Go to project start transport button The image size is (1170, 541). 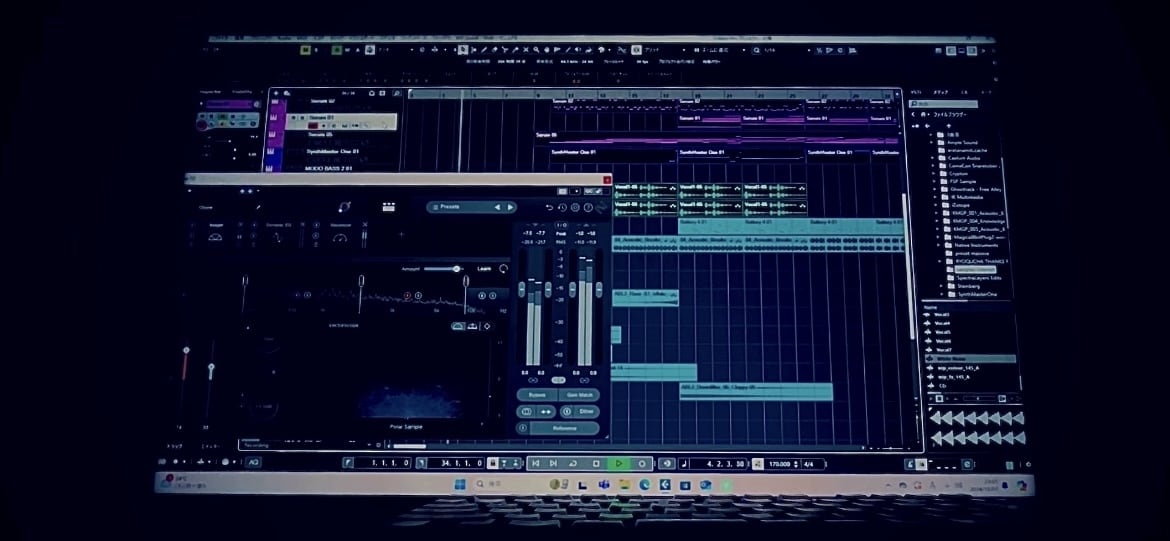click(535, 463)
